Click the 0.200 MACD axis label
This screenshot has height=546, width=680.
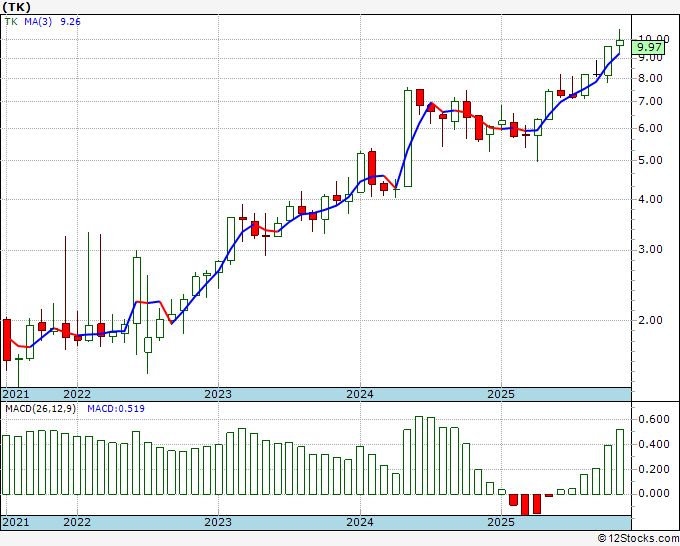click(x=654, y=469)
